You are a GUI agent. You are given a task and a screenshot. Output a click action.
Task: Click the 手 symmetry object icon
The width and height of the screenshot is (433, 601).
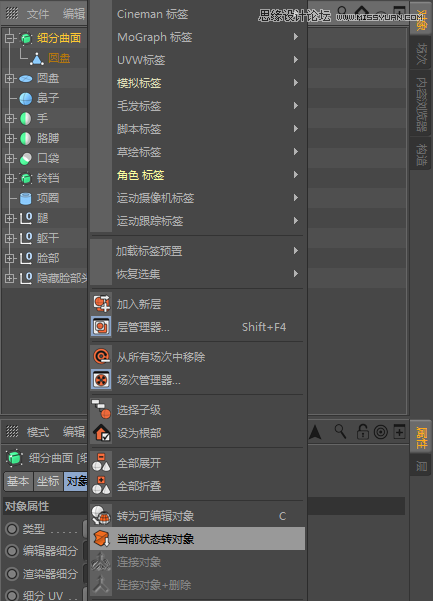(x=26, y=118)
